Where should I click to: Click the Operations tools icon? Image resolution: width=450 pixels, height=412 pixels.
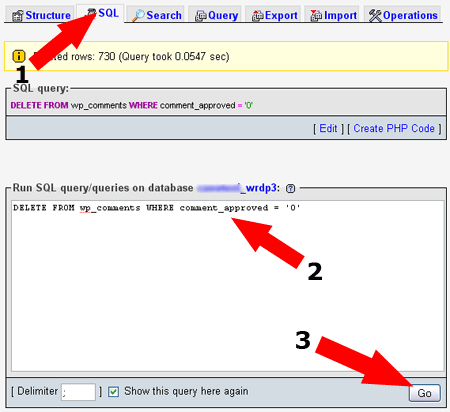click(x=375, y=16)
